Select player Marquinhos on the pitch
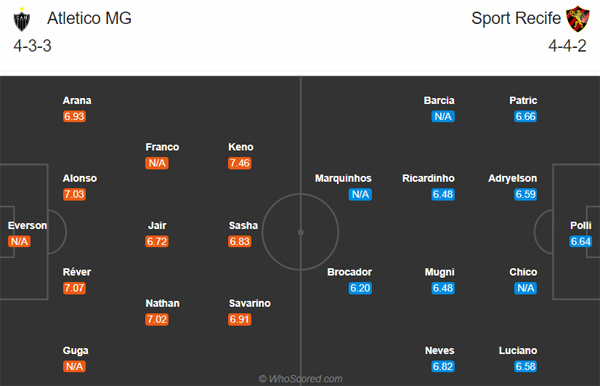This screenshot has height=386, width=600. (343, 178)
